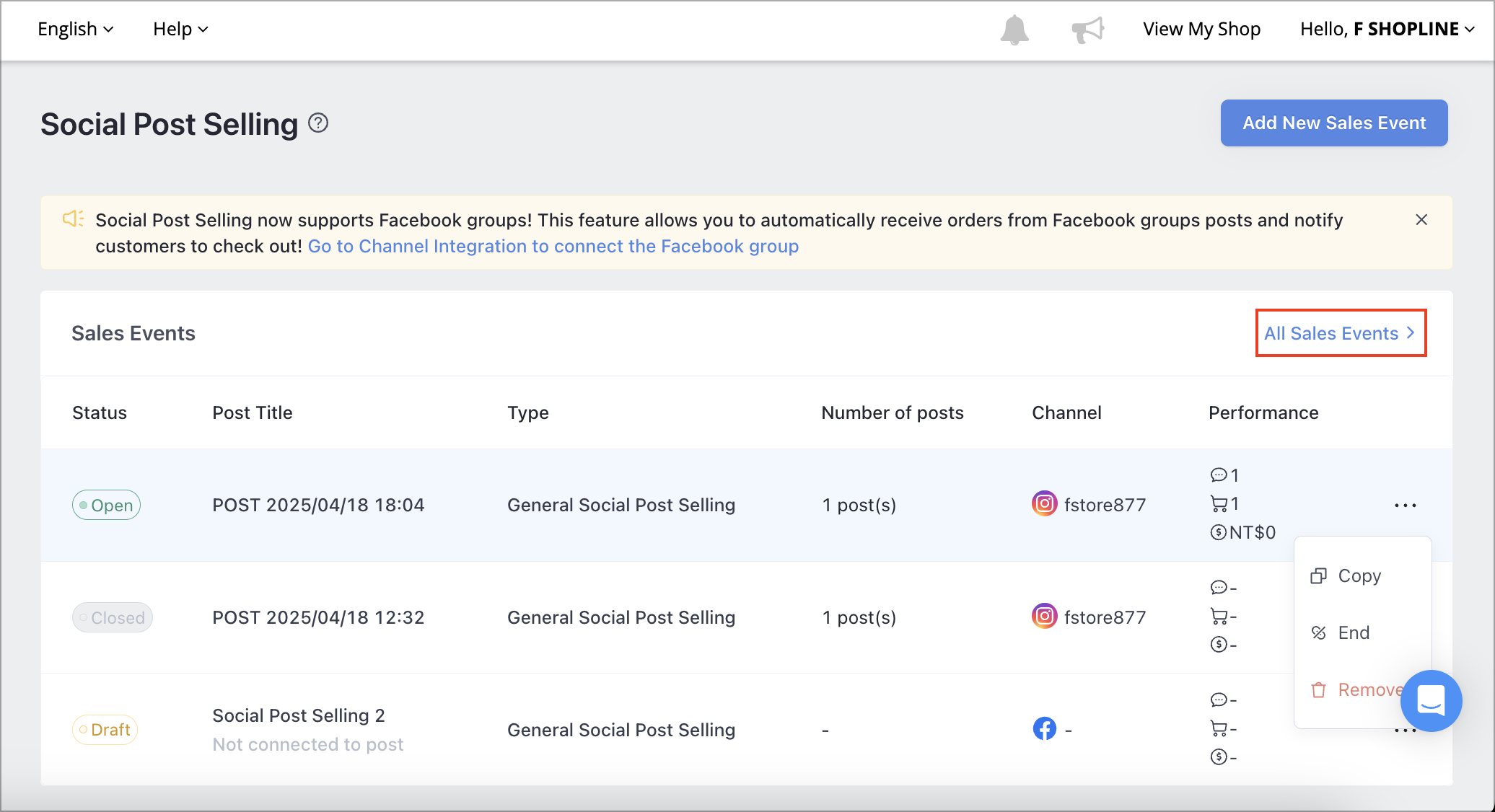Choose End from the row context menu
The image size is (1495, 812).
coord(1341,632)
